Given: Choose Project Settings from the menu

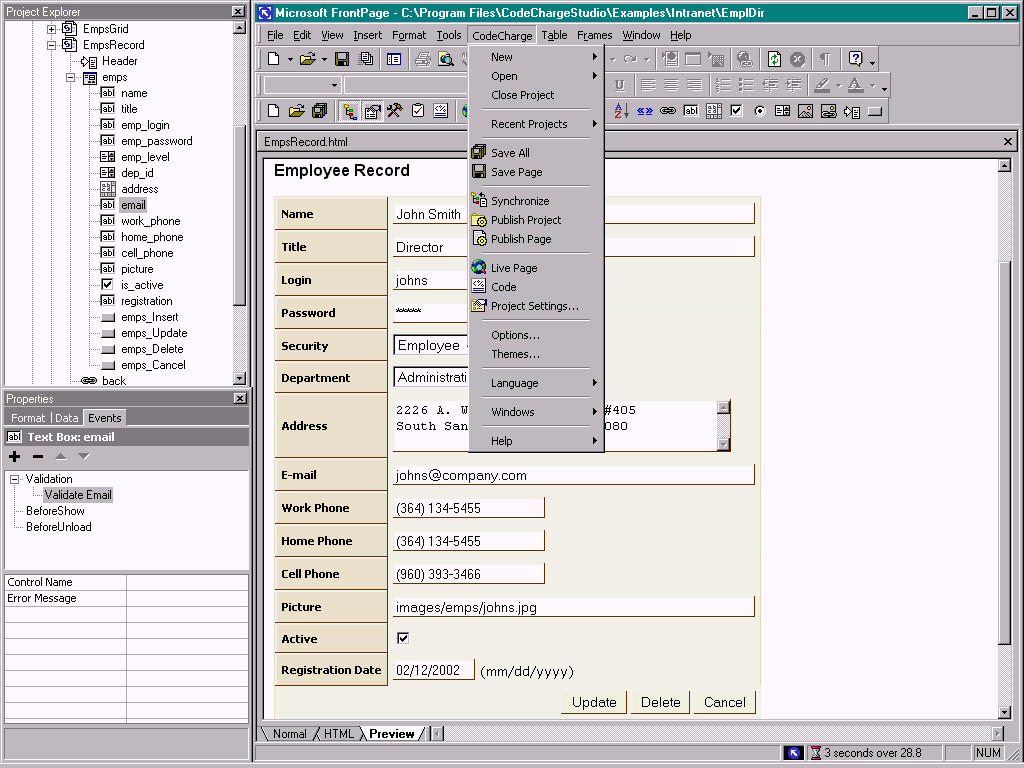Looking at the screenshot, I should [536, 306].
